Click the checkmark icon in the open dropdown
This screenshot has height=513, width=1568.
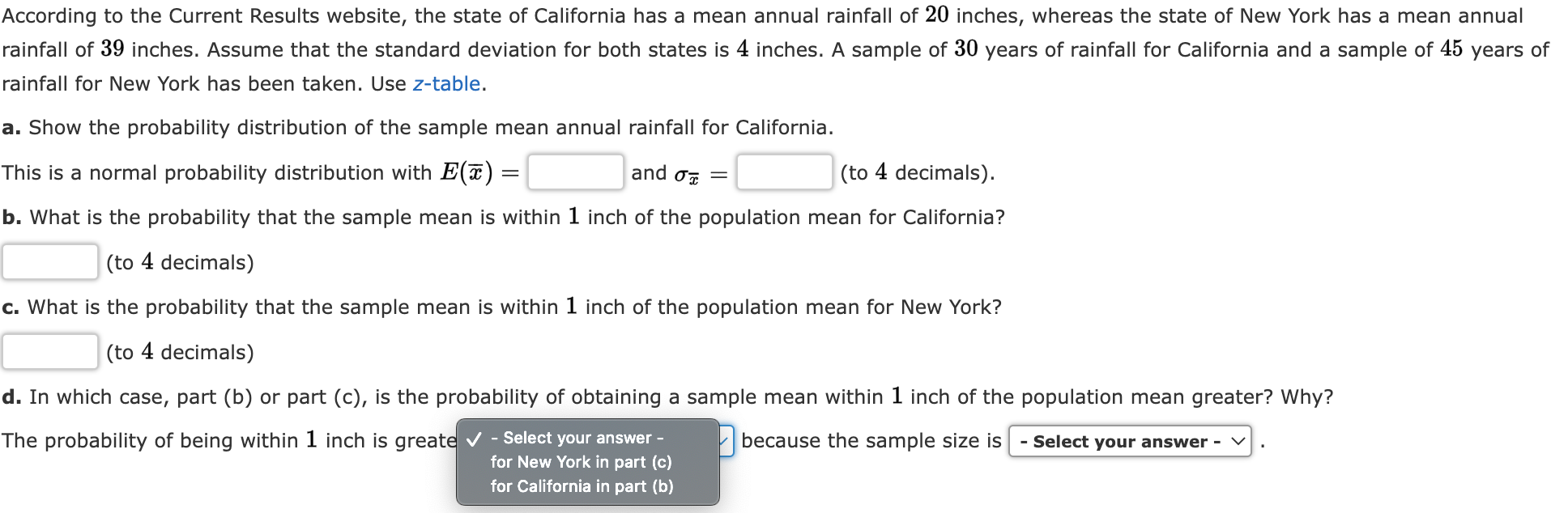pyautogui.click(x=472, y=438)
